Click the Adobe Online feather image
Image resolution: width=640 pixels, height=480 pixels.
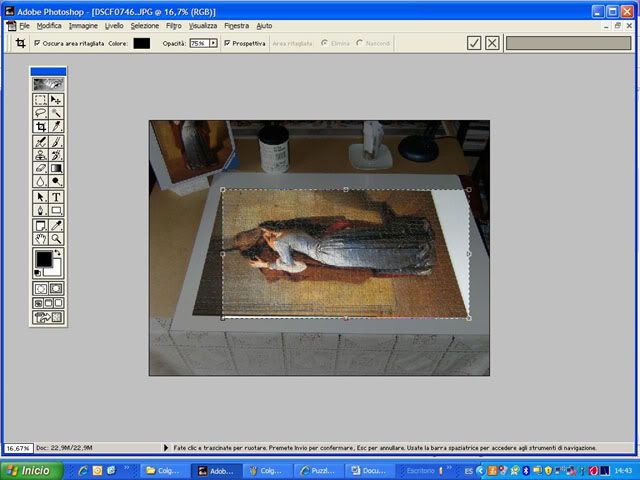pos(48,84)
